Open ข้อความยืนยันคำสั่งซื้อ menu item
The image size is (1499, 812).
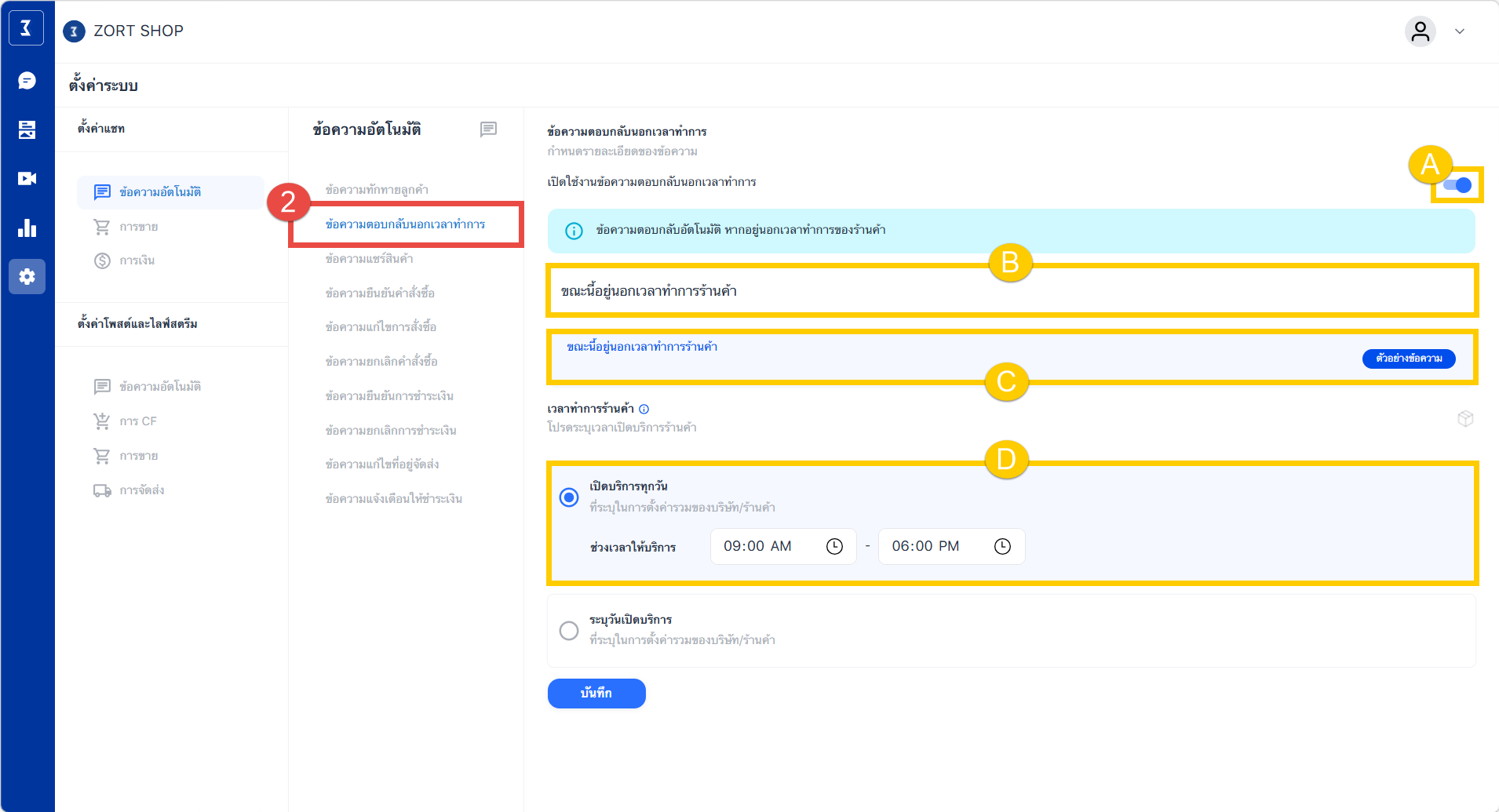380,293
